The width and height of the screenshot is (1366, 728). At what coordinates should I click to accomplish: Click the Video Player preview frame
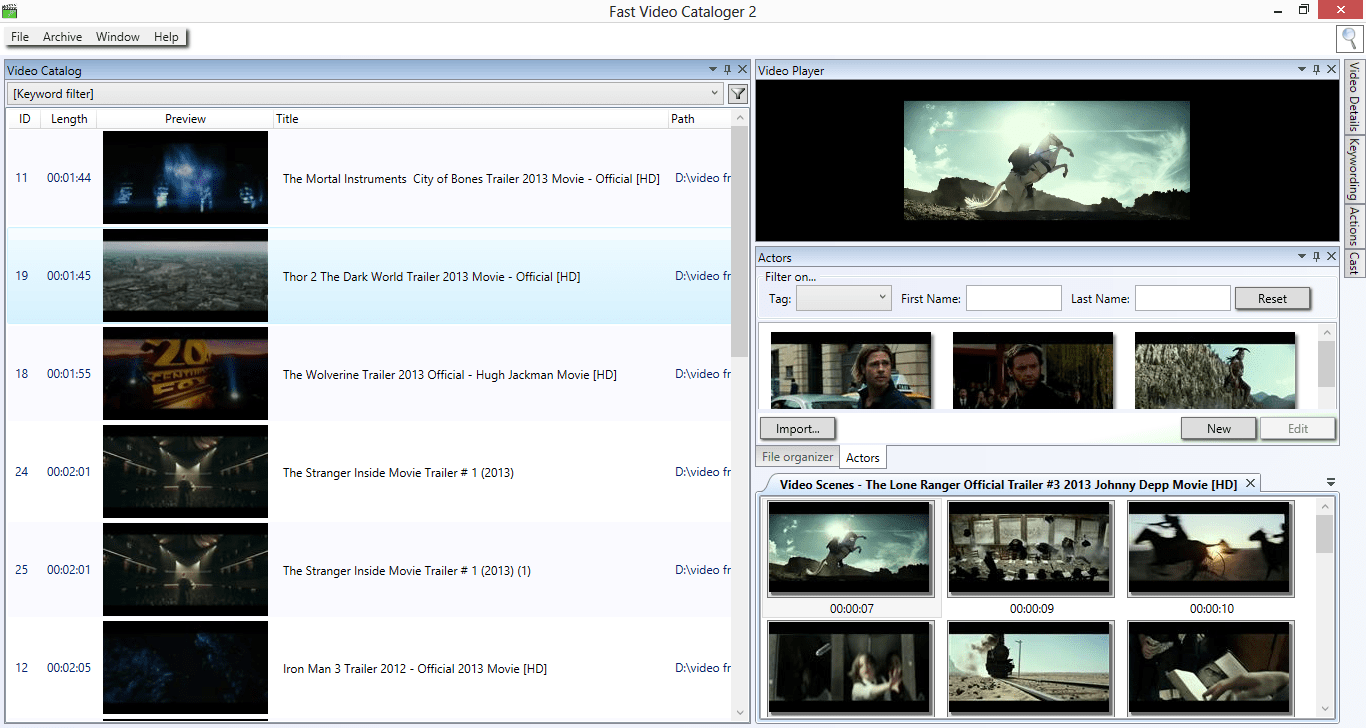1046,159
